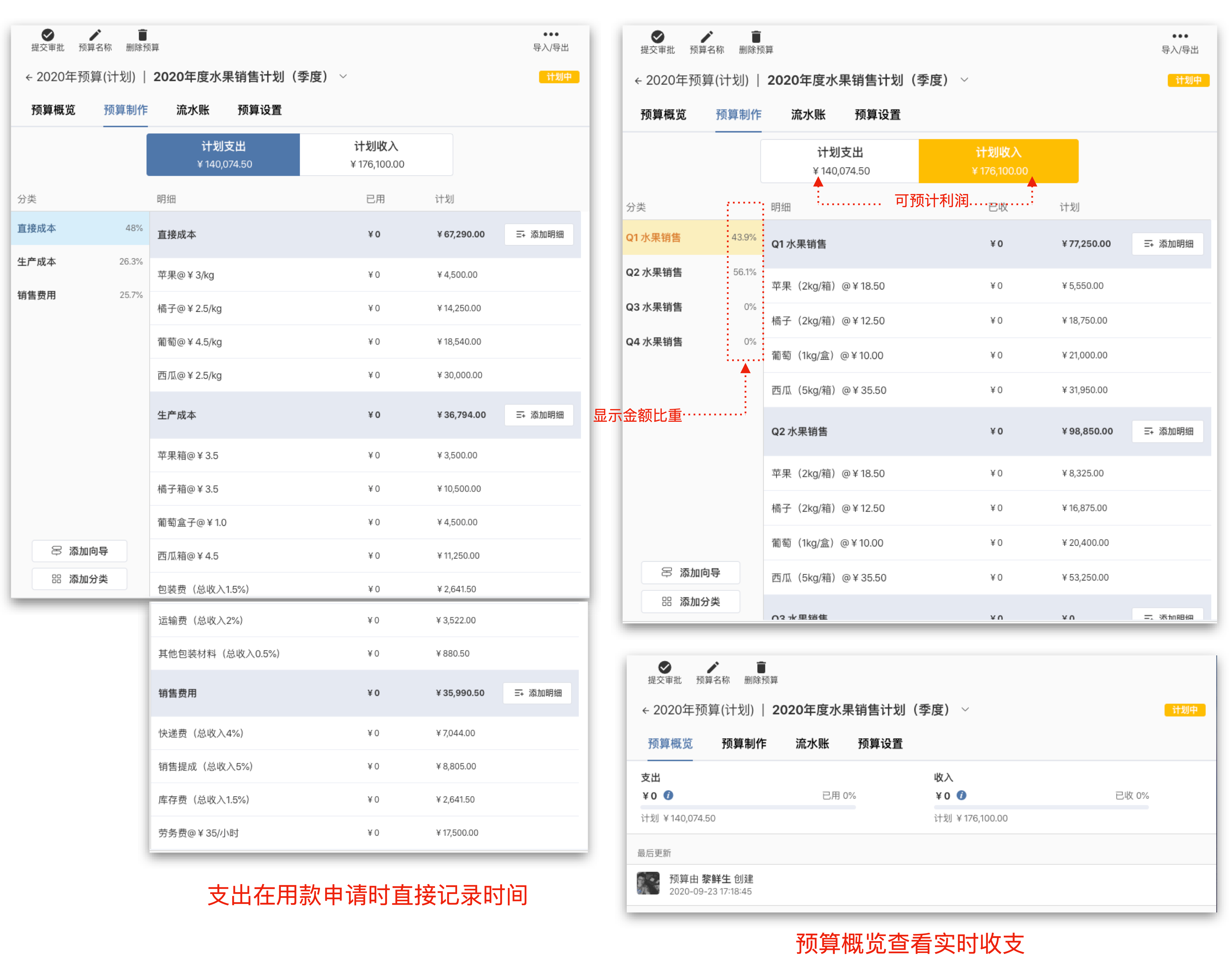Image resolution: width=1232 pixels, height=969 pixels.
Task: Expand the plan title chevron in overview panel
Action: (x=966, y=709)
